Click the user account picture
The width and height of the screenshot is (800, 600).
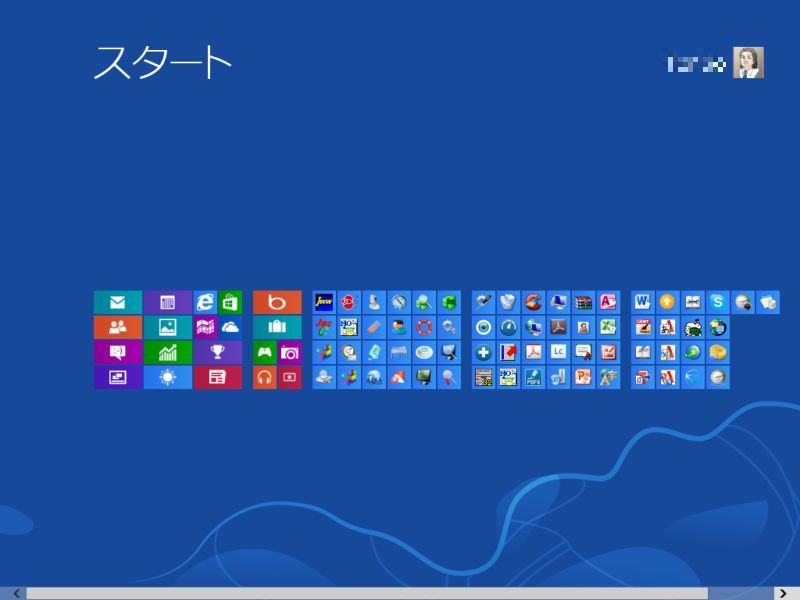pos(748,63)
